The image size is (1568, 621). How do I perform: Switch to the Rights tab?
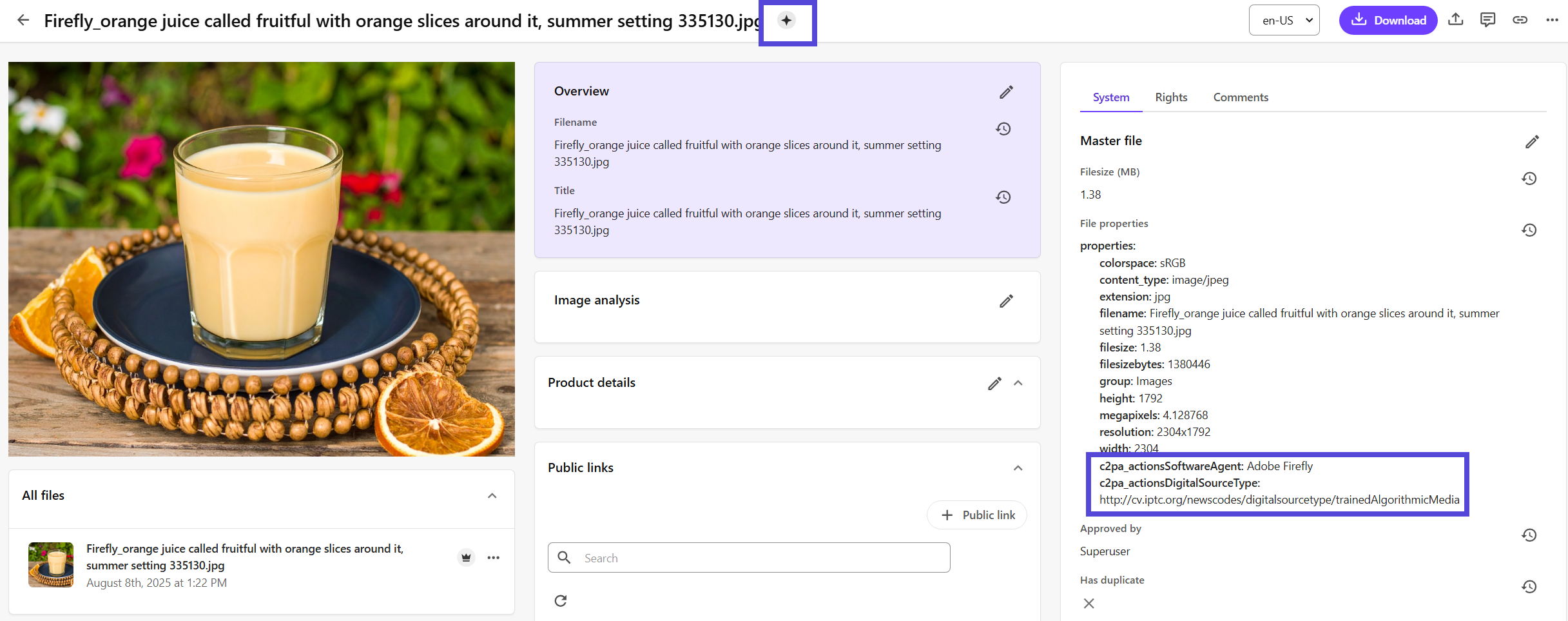coord(1171,97)
